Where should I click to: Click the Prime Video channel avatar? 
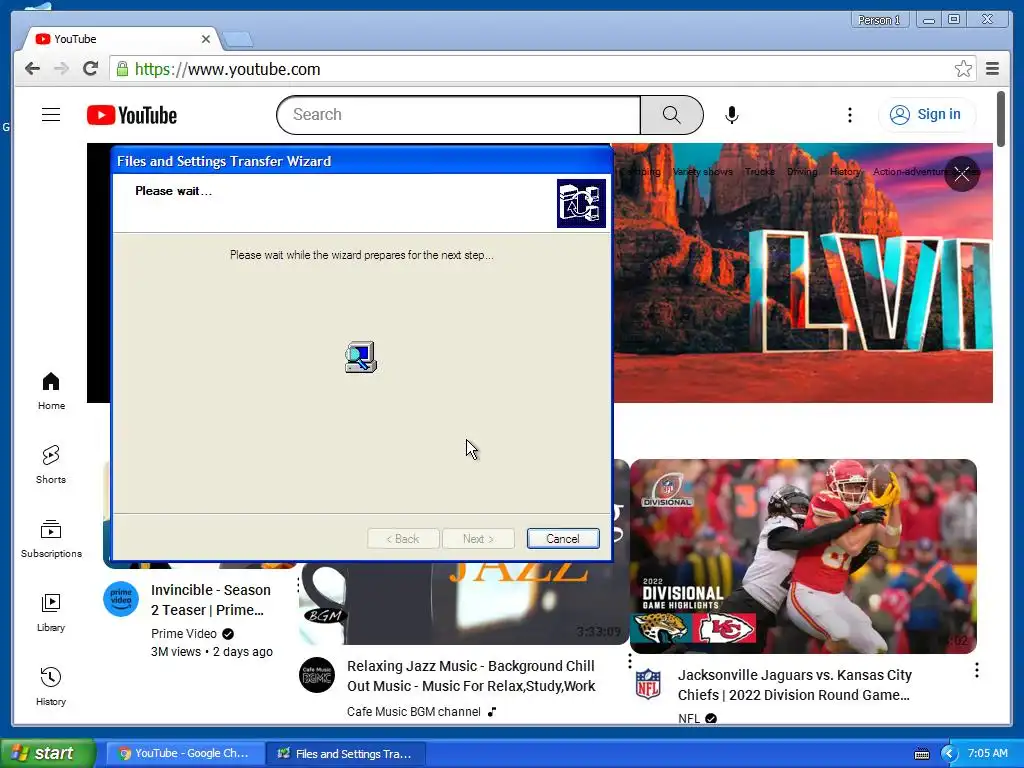[121, 599]
